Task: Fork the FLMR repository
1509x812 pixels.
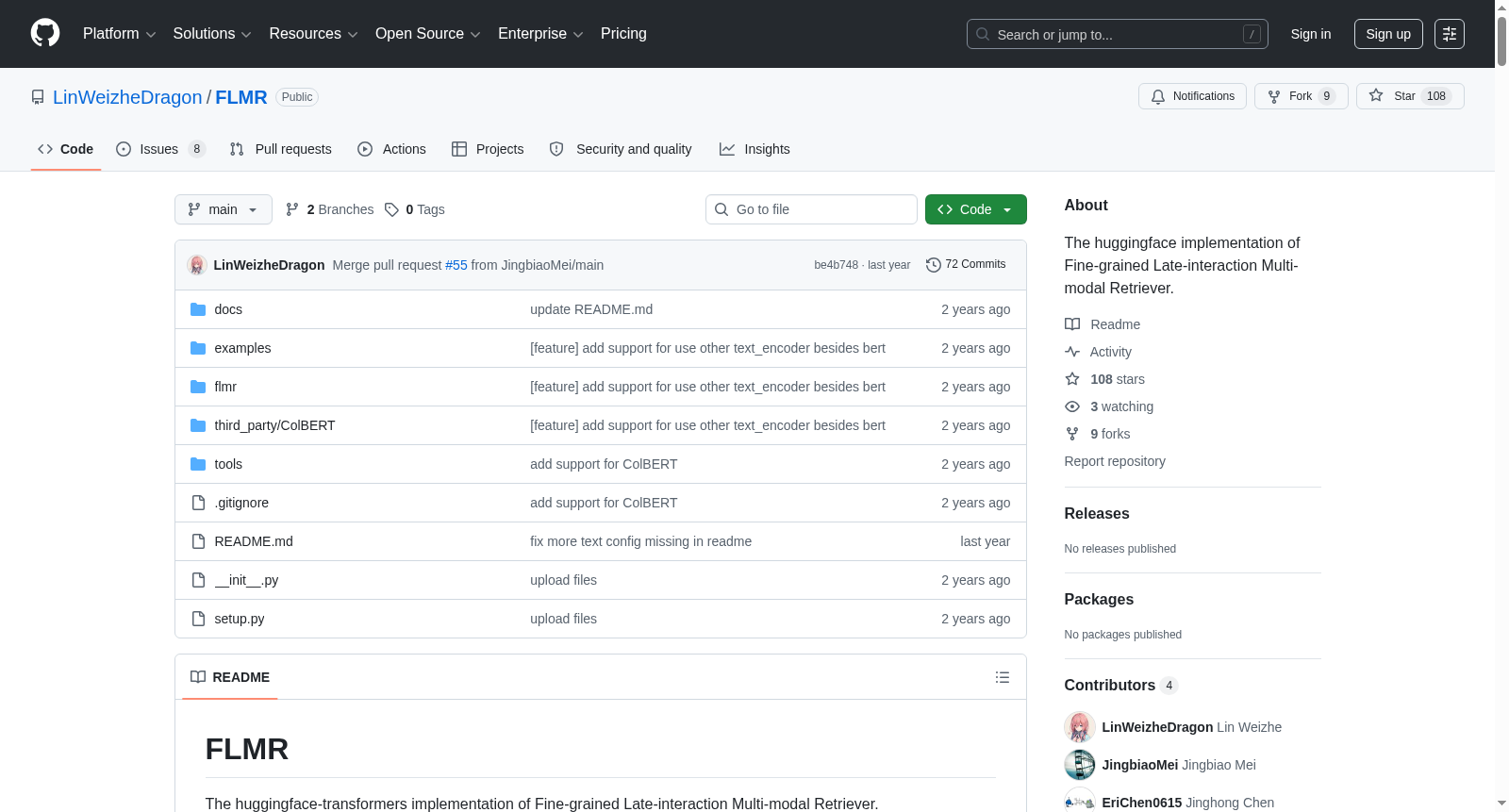Action: 1302,96
